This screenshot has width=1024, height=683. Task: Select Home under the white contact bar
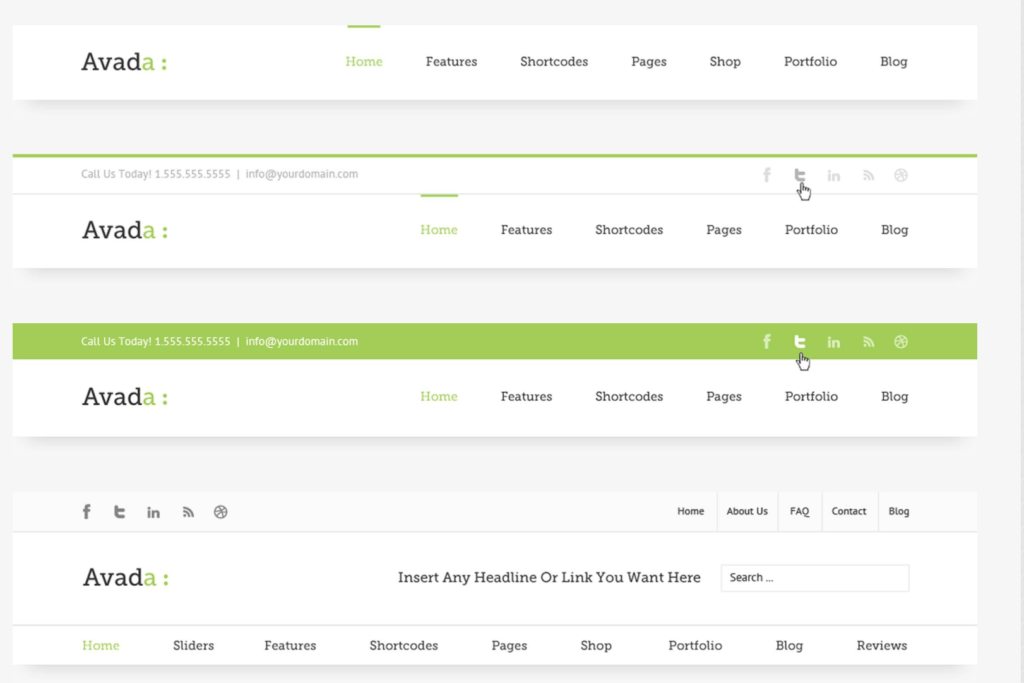click(x=439, y=230)
